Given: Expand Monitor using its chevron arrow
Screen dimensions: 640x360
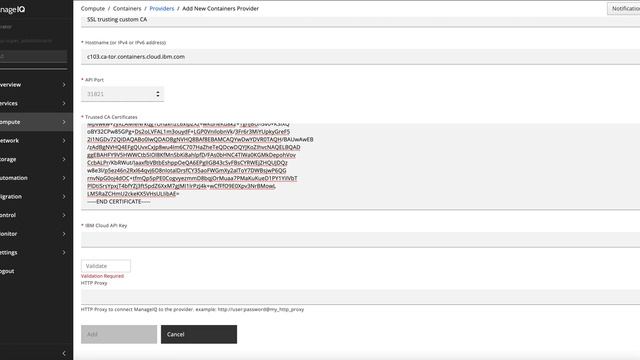Looking at the screenshot, I should 64,234.
